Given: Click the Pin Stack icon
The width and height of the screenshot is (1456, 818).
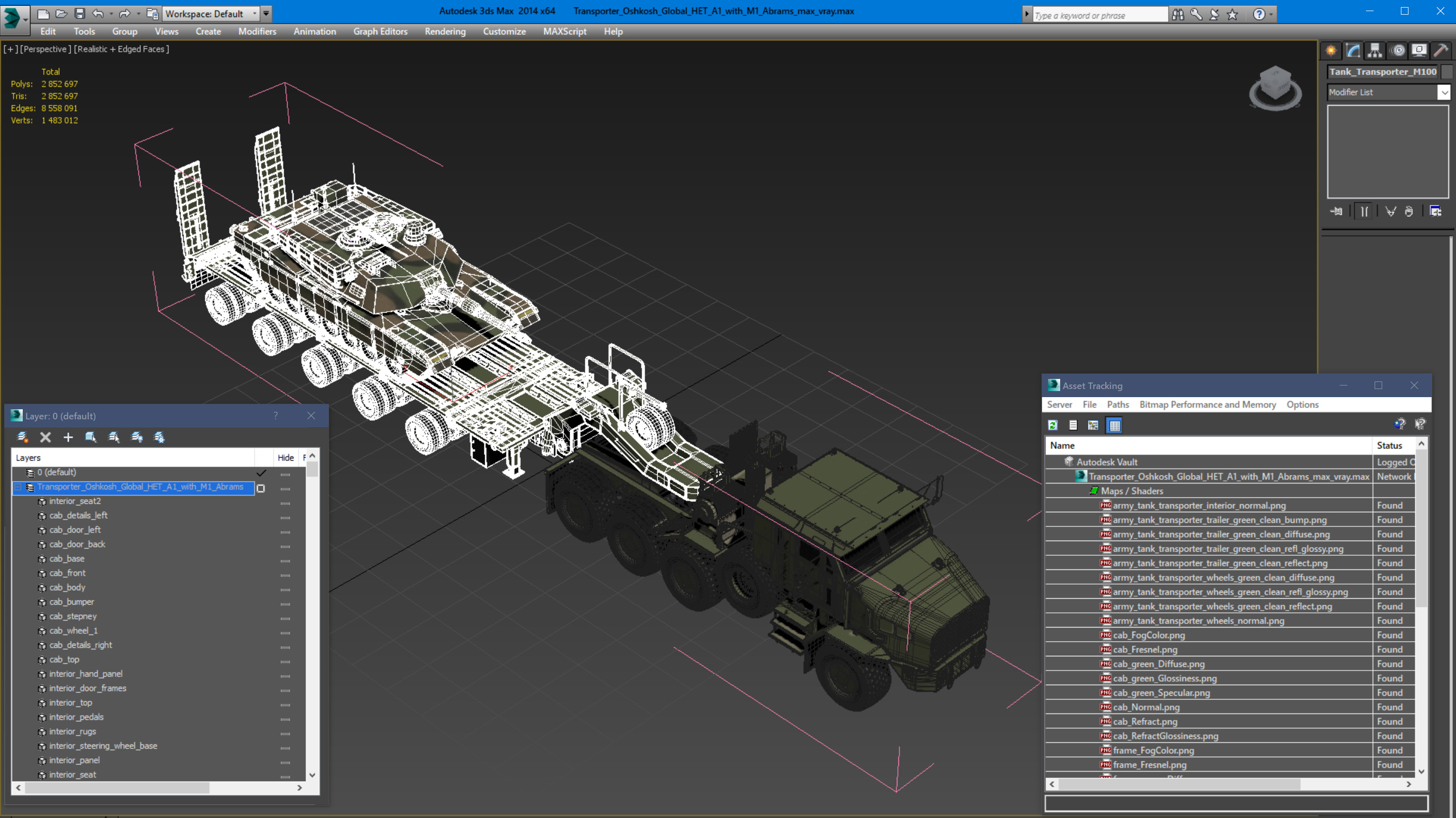Looking at the screenshot, I should pyautogui.click(x=1337, y=211).
